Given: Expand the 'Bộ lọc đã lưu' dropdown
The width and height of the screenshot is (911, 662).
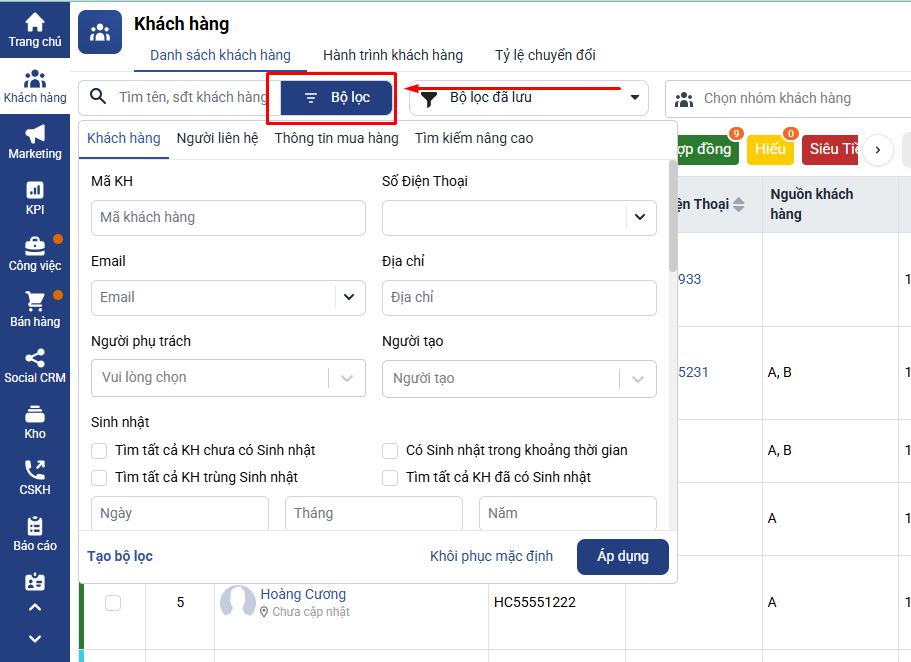Looking at the screenshot, I should (x=633, y=98).
